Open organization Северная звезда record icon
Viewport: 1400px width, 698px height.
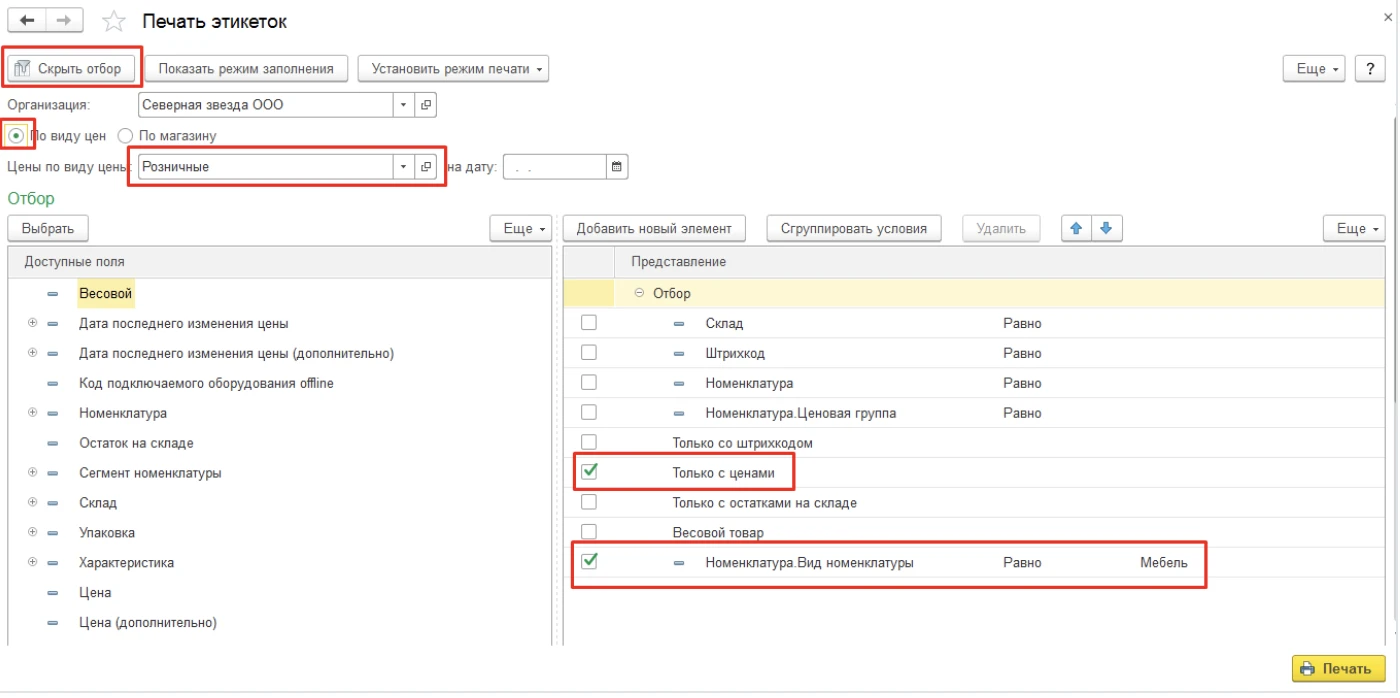(425, 105)
